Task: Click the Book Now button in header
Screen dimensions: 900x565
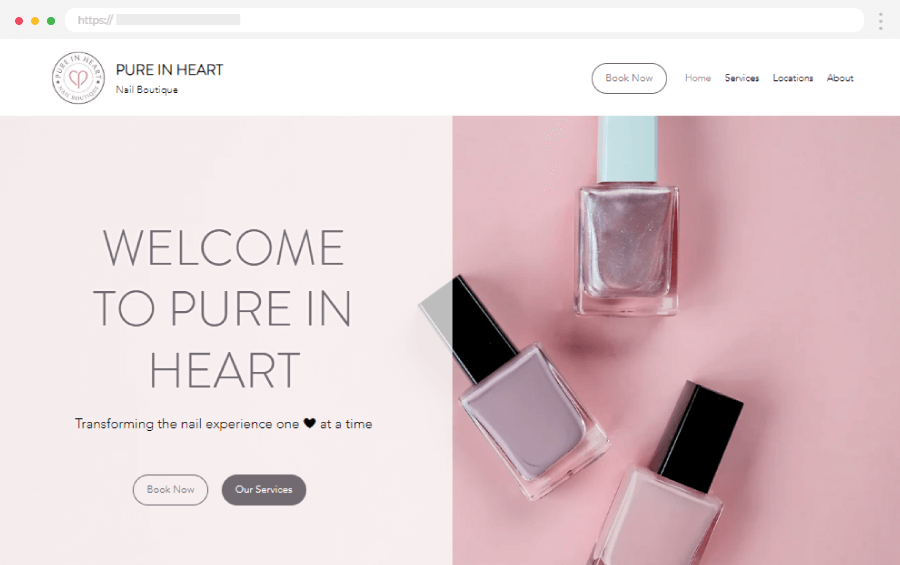Action: 629,78
